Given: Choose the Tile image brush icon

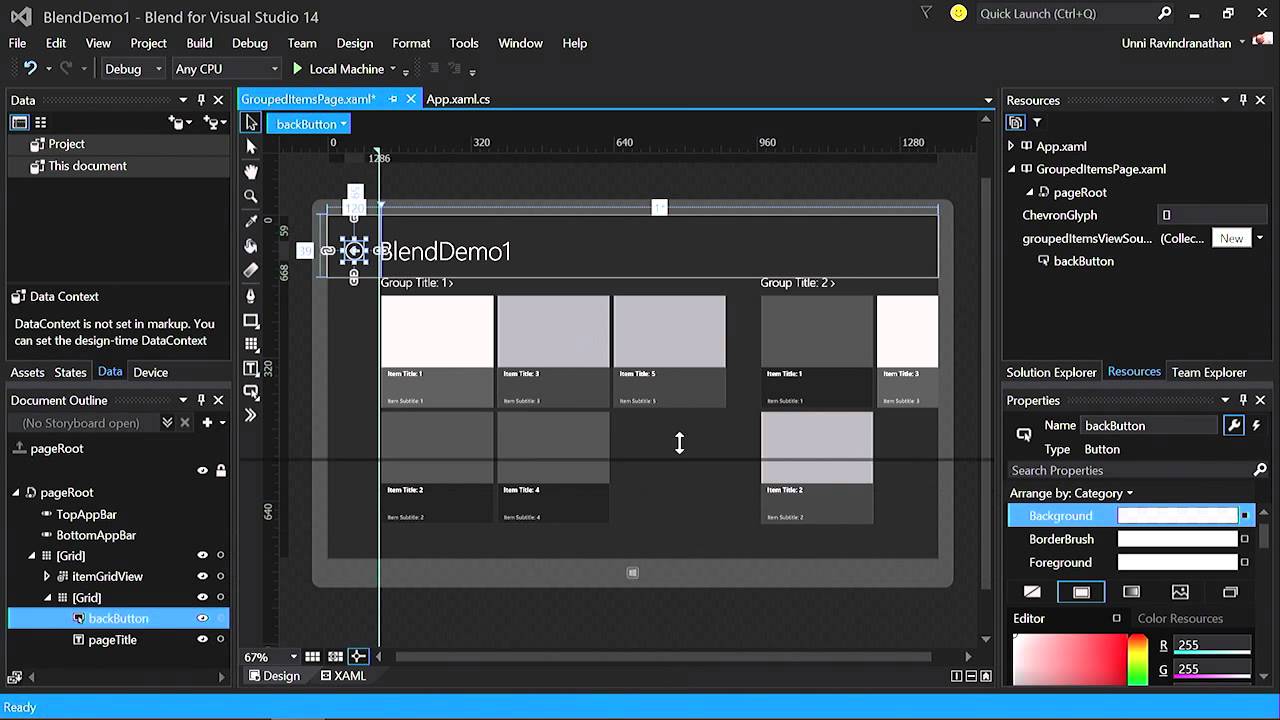Looking at the screenshot, I should click(x=1180, y=592).
